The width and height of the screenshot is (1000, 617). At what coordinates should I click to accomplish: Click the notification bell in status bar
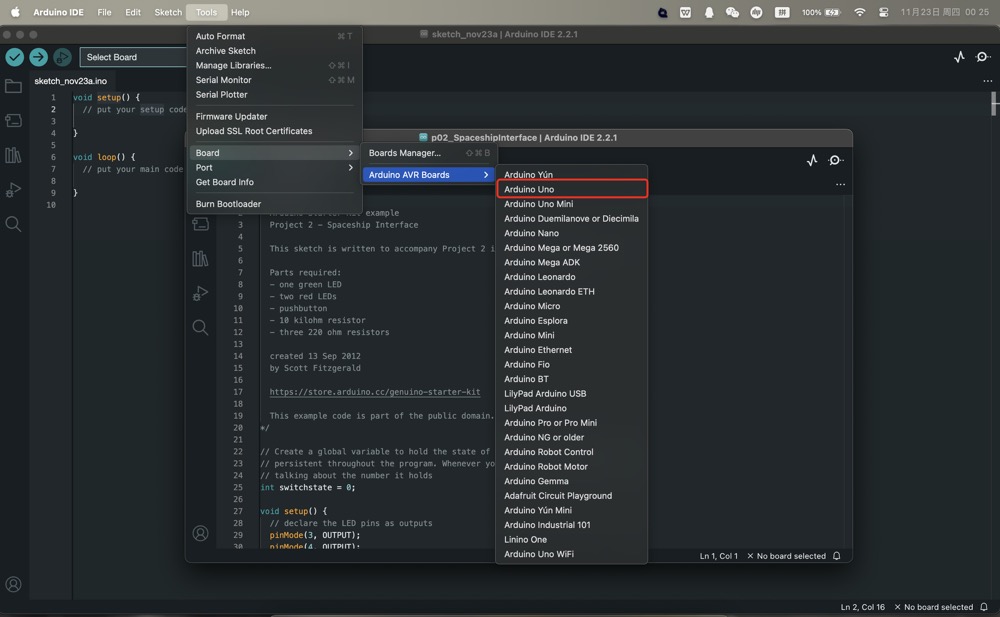click(x=984, y=607)
